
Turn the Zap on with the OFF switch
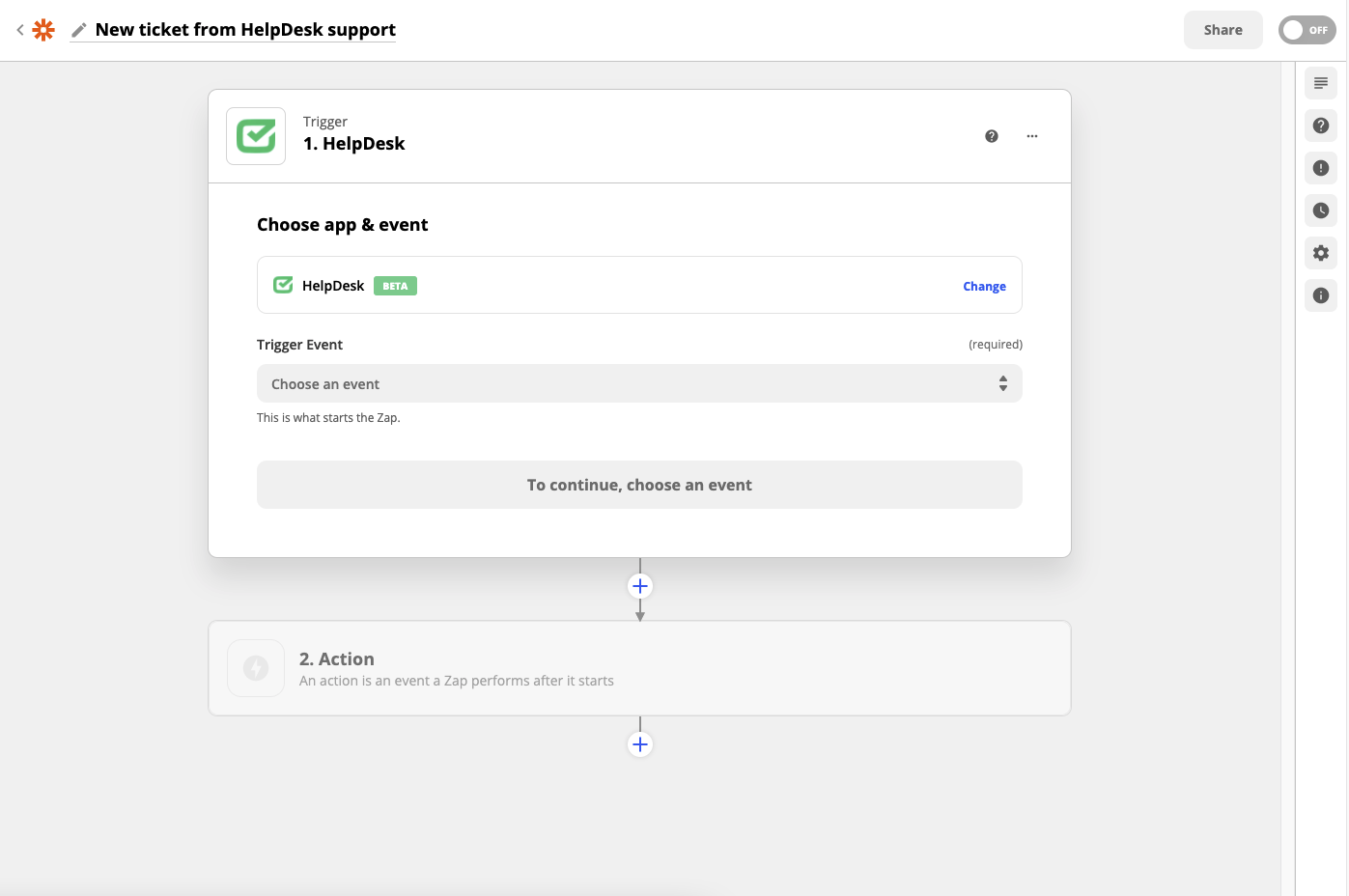1307,30
